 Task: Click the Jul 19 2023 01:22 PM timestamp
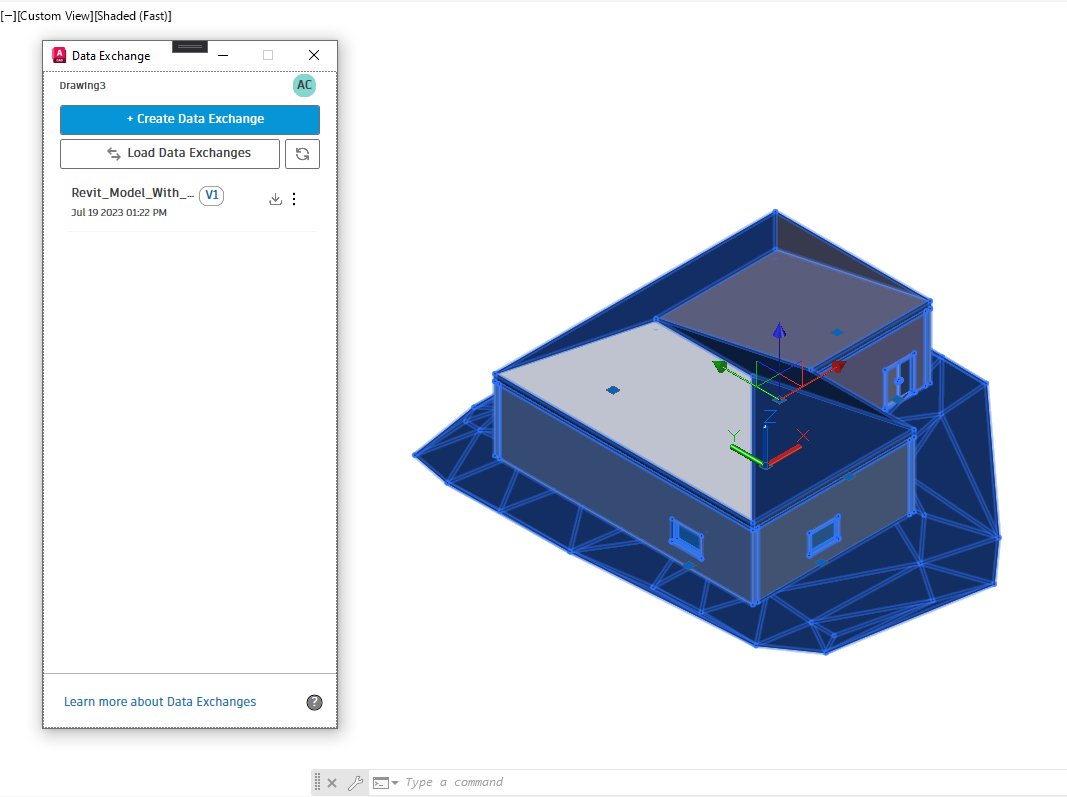pyautogui.click(x=119, y=212)
